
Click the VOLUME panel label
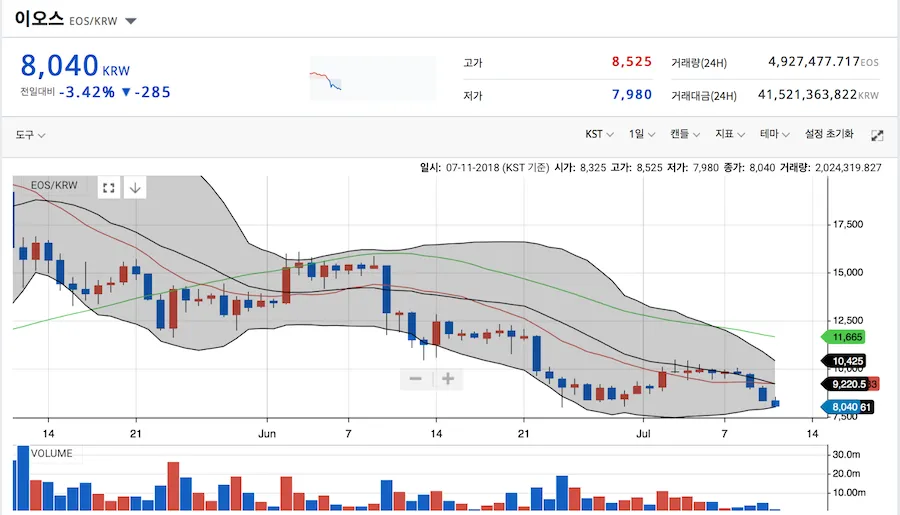(52, 454)
